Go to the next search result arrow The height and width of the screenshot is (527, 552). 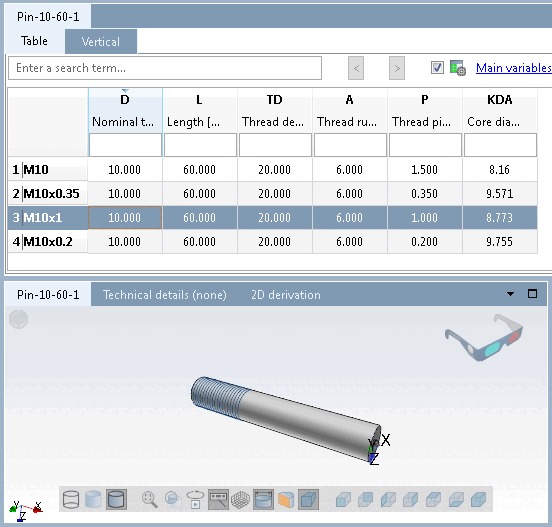397,68
